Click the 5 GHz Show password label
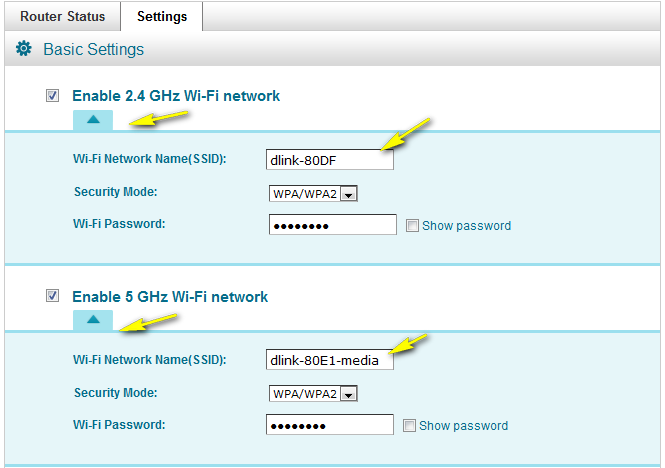The height and width of the screenshot is (468, 665). tap(463, 426)
